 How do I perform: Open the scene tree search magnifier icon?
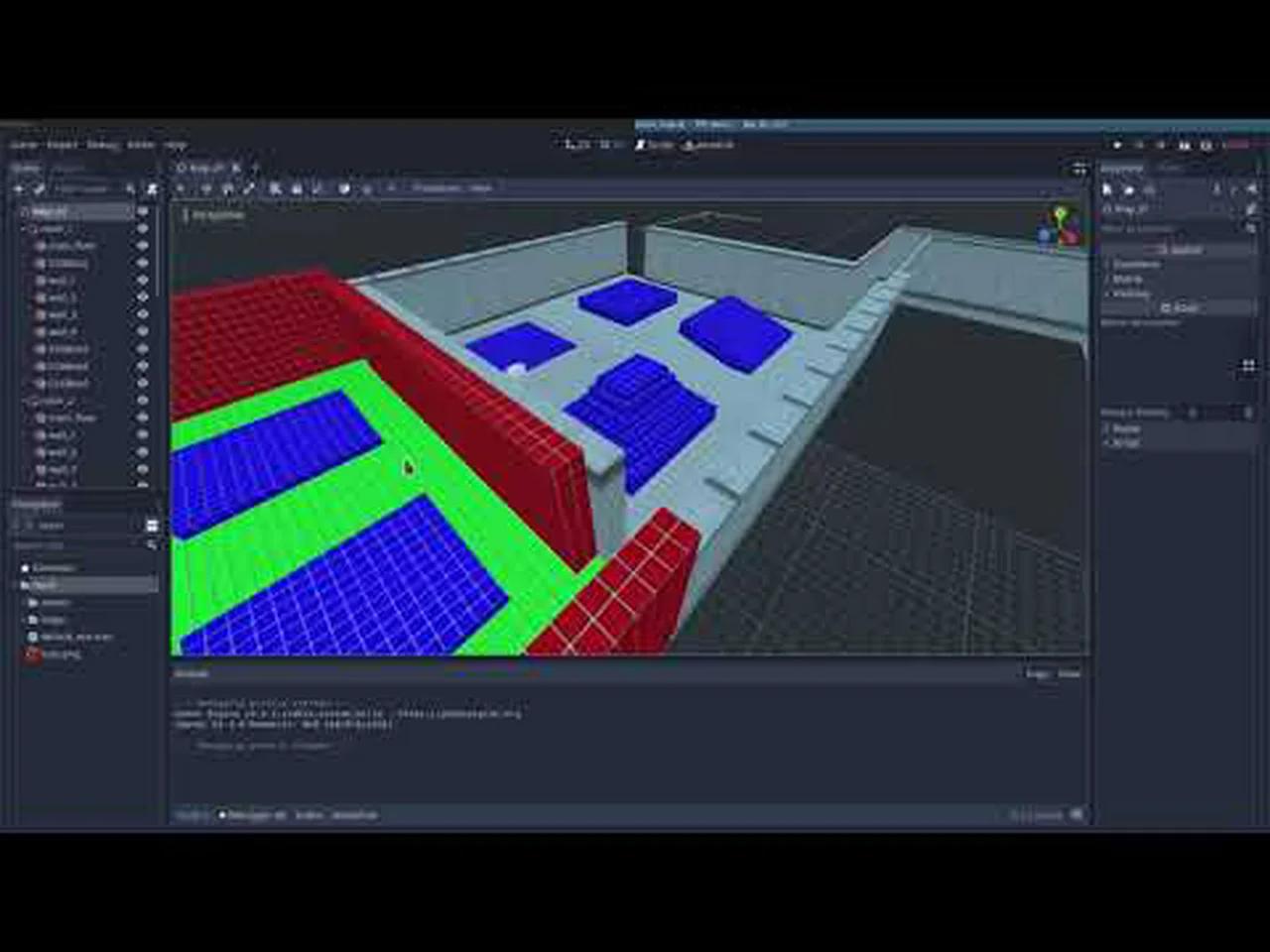tap(131, 188)
